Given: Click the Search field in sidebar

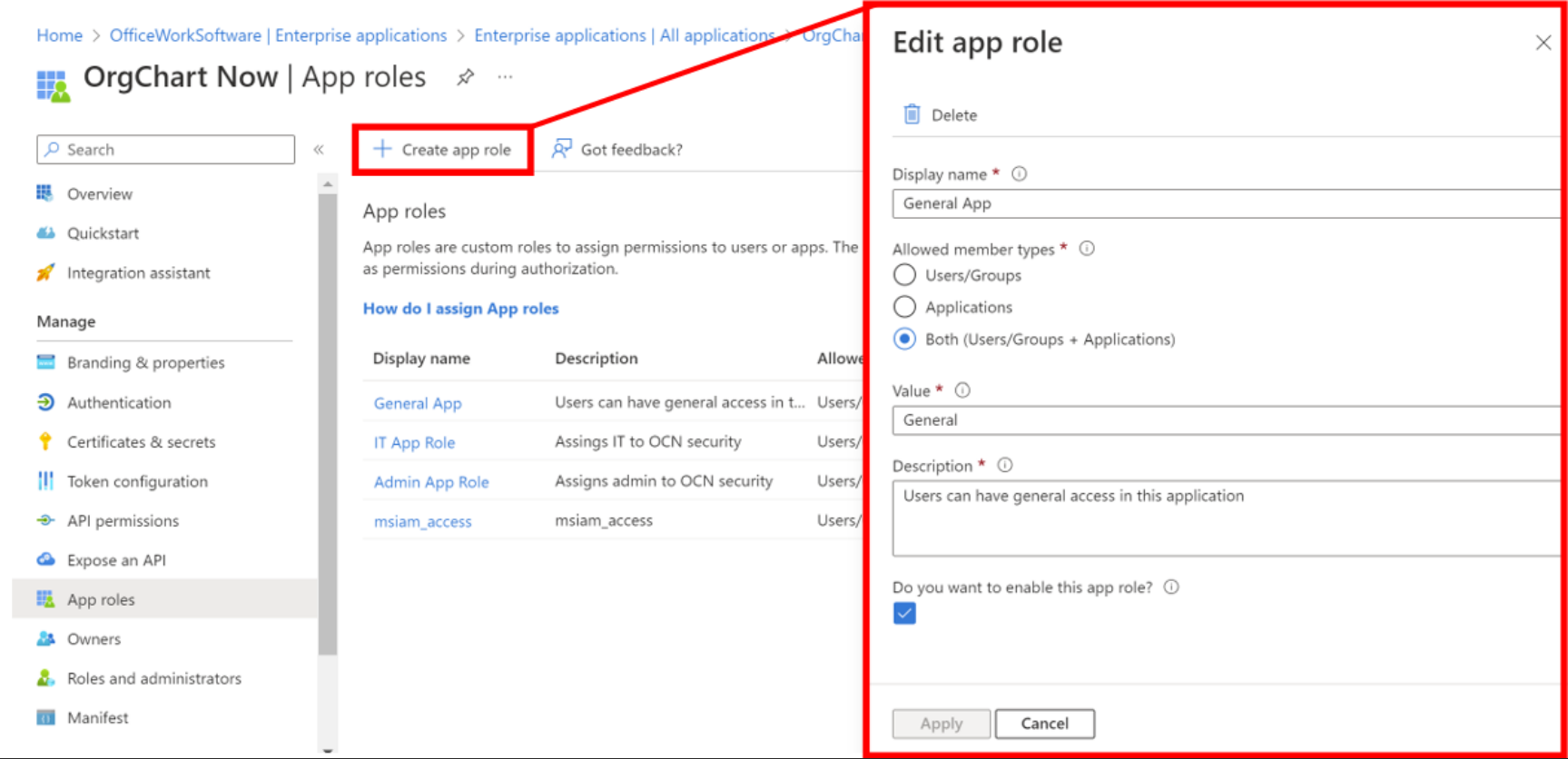Looking at the screenshot, I should pyautogui.click(x=166, y=149).
